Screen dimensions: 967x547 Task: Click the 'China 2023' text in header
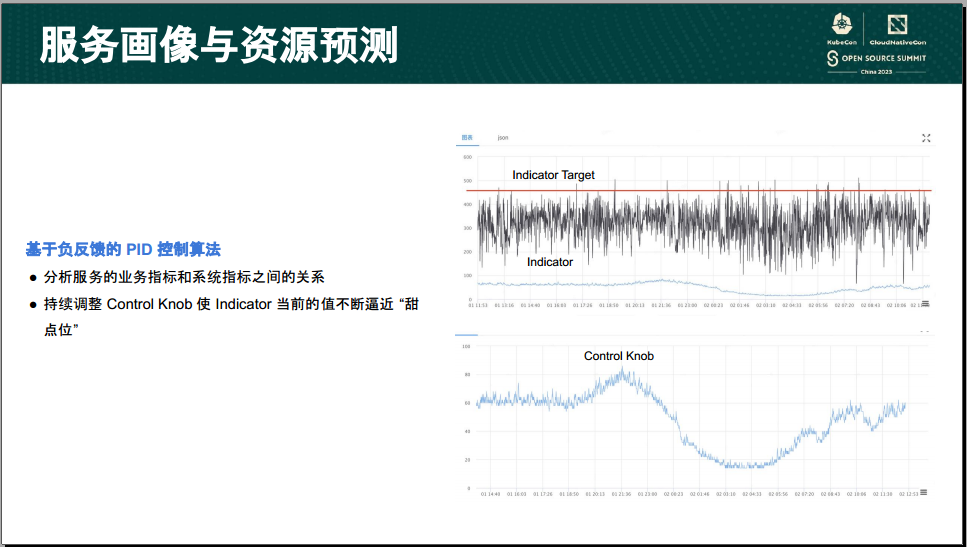pyautogui.click(x=876, y=74)
